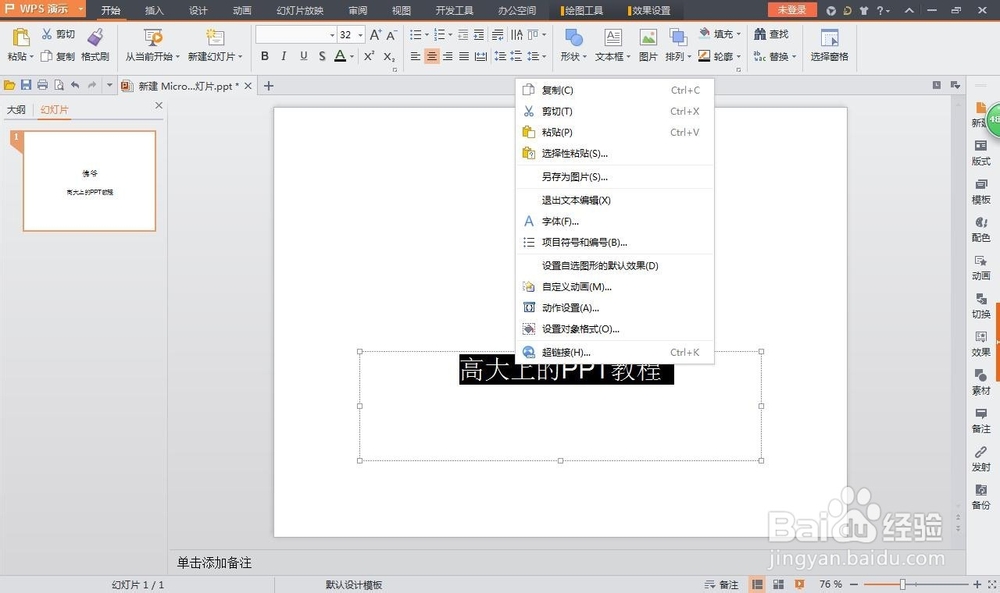Select slide 1 thumbnail in the panel
Viewport: 1000px width, 593px height.
pyautogui.click(x=88, y=180)
